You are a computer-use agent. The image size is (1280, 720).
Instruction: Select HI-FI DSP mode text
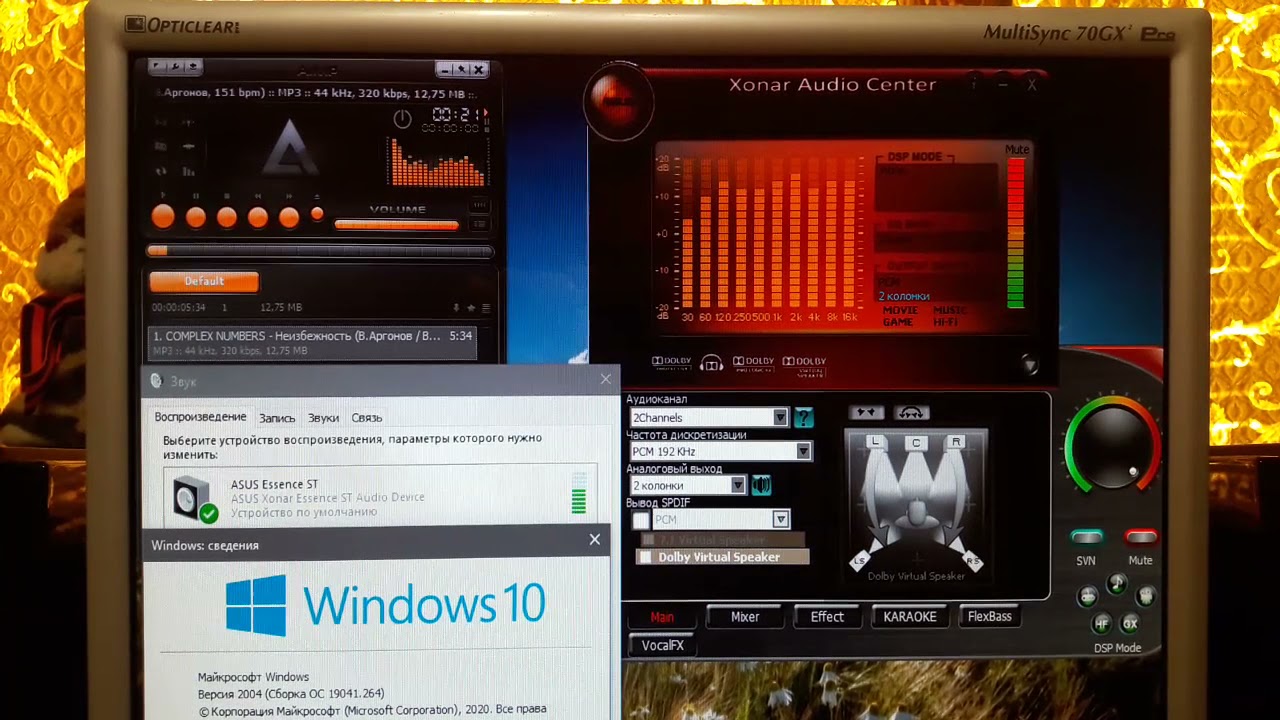pos(945,322)
